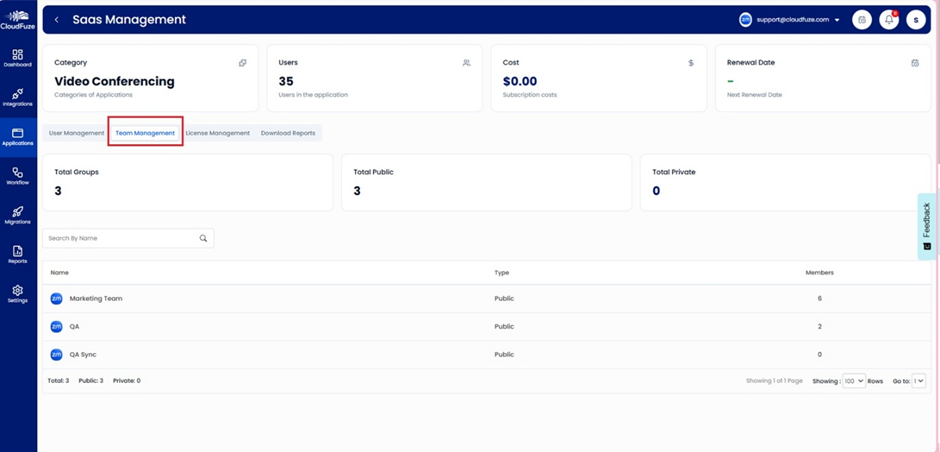The width and height of the screenshot is (940, 452).
Task: Click the back arrow beside Saas Management
Action: [57, 20]
